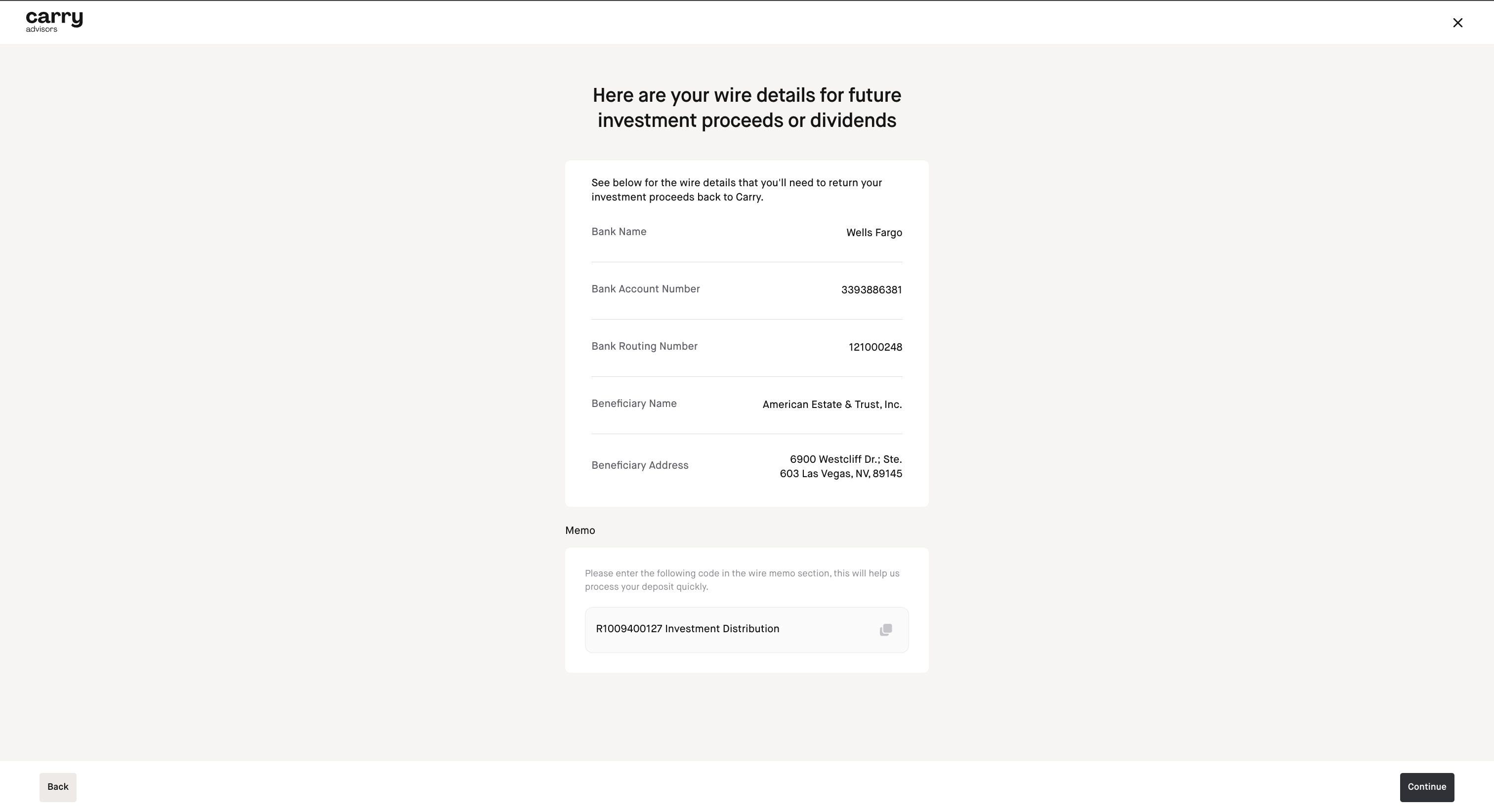Click the Beneficiary Address label

[x=639, y=466]
